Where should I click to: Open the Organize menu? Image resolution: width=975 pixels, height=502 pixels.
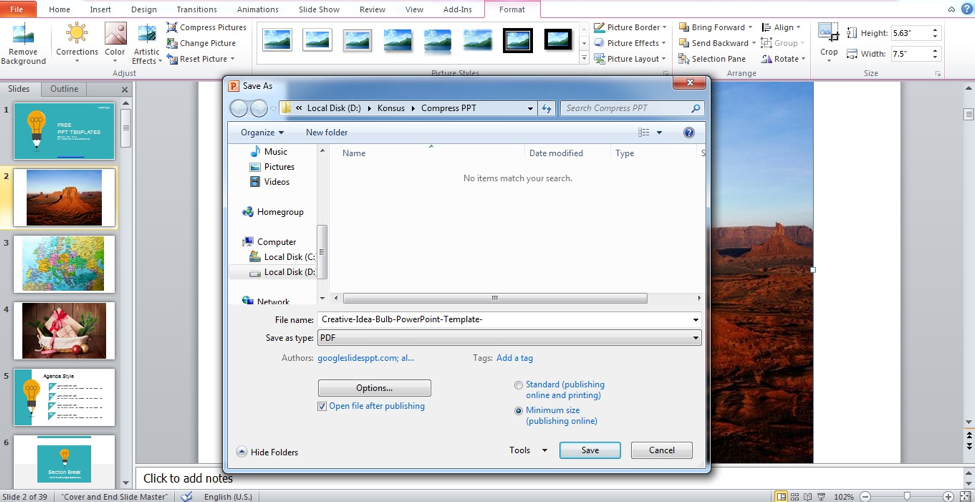262,132
